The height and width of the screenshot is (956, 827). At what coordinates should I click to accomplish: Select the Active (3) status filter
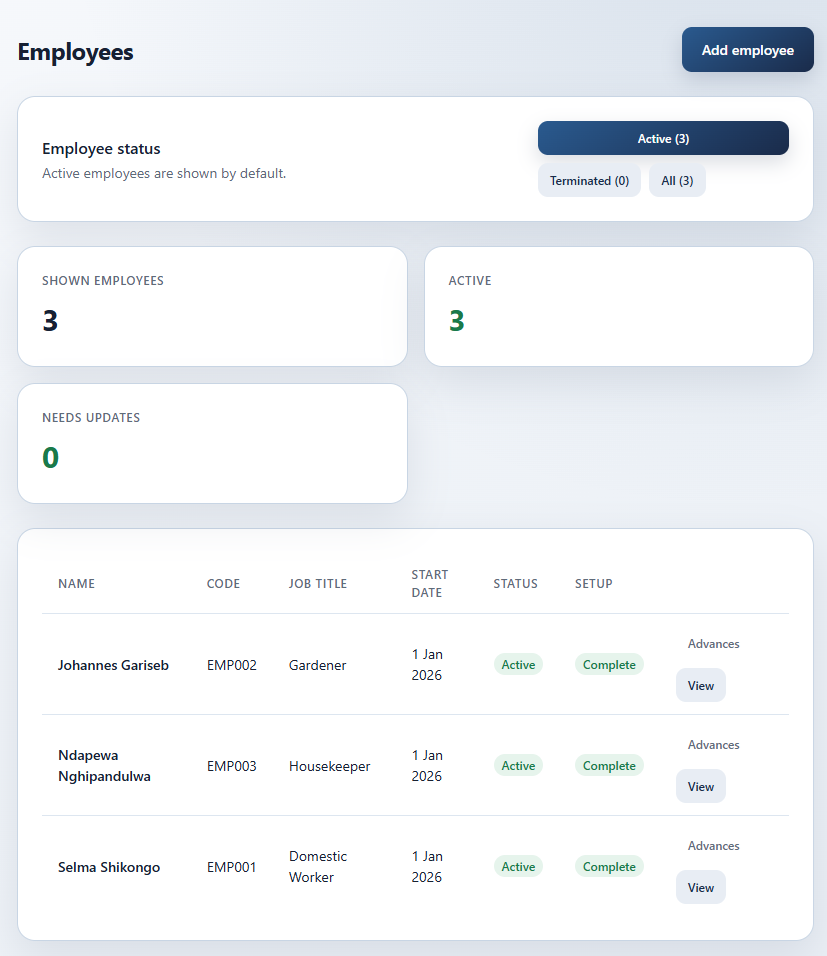coord(664,138)
